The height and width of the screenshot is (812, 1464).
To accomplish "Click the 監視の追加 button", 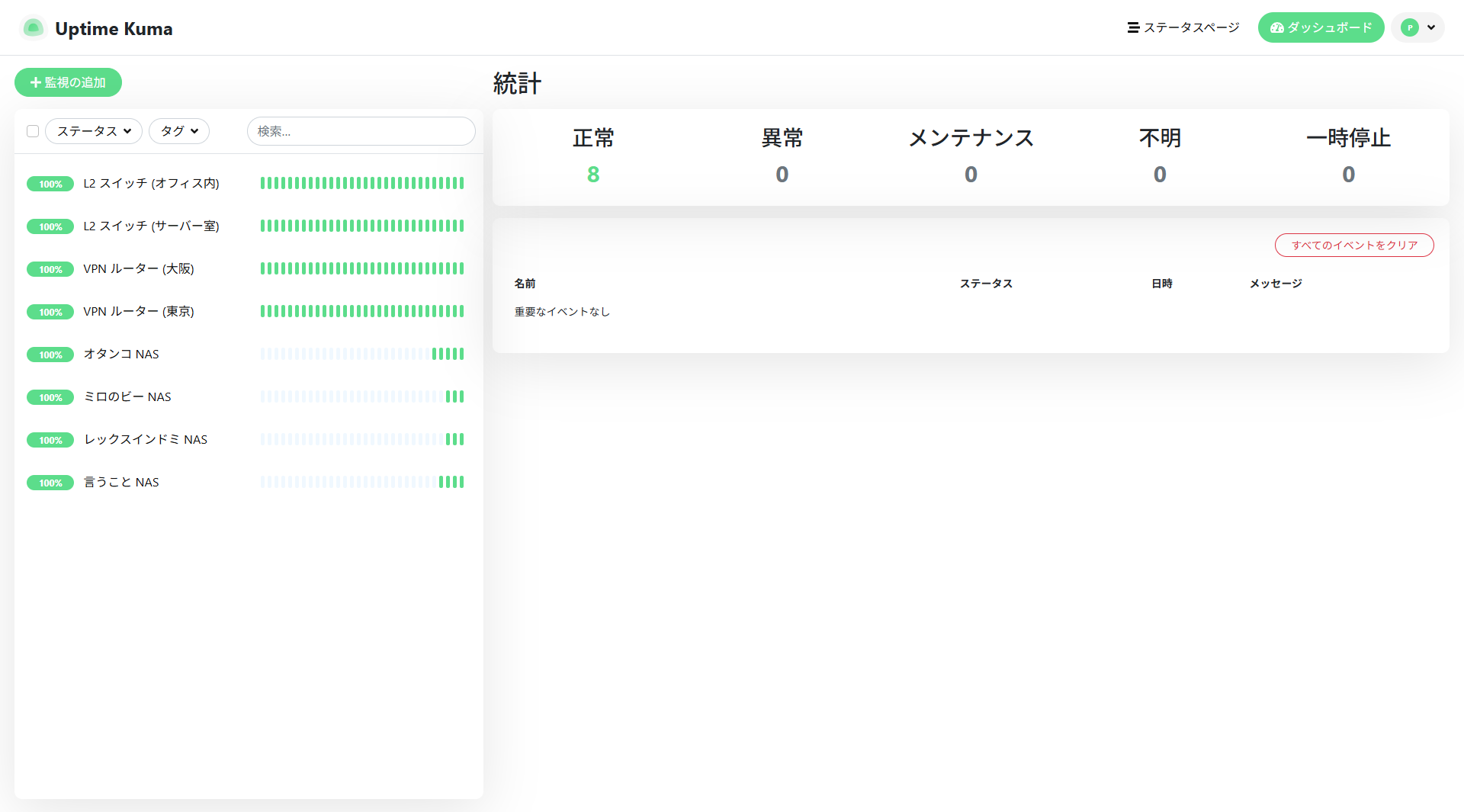I will click(68, 82).
